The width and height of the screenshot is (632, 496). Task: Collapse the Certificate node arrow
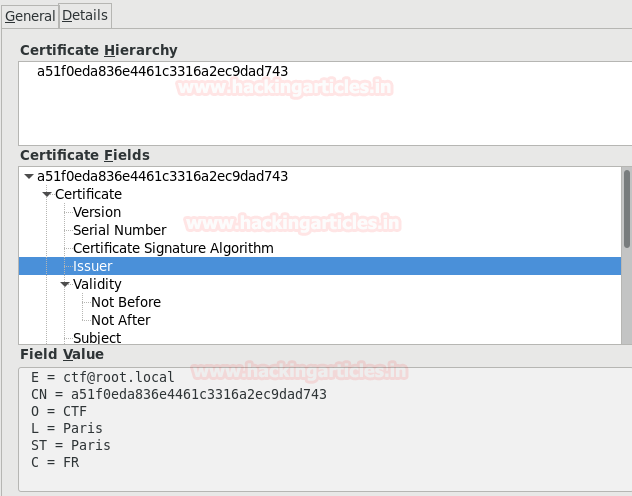point(46,195)
